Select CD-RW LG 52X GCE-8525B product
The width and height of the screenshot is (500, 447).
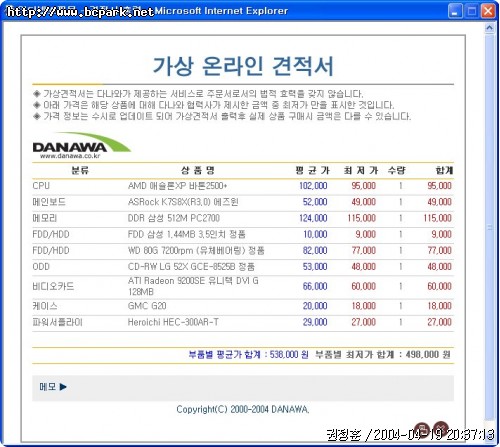[191, 267]
